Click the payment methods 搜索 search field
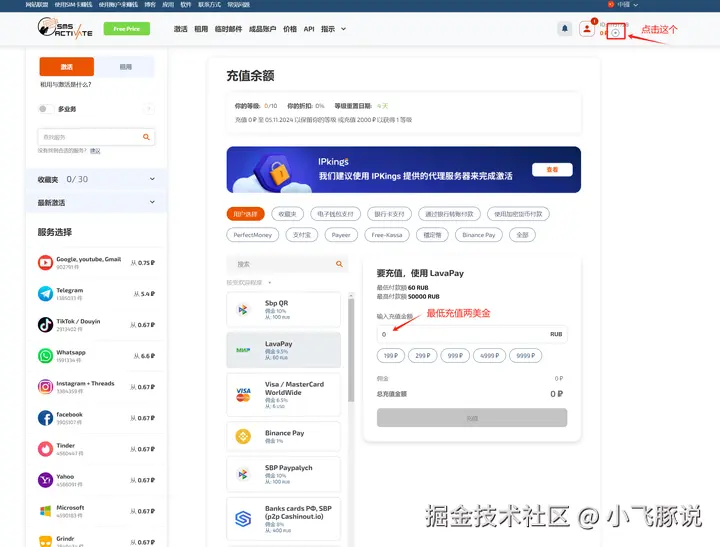Screen dimensions: 720x547 [287, 264]
